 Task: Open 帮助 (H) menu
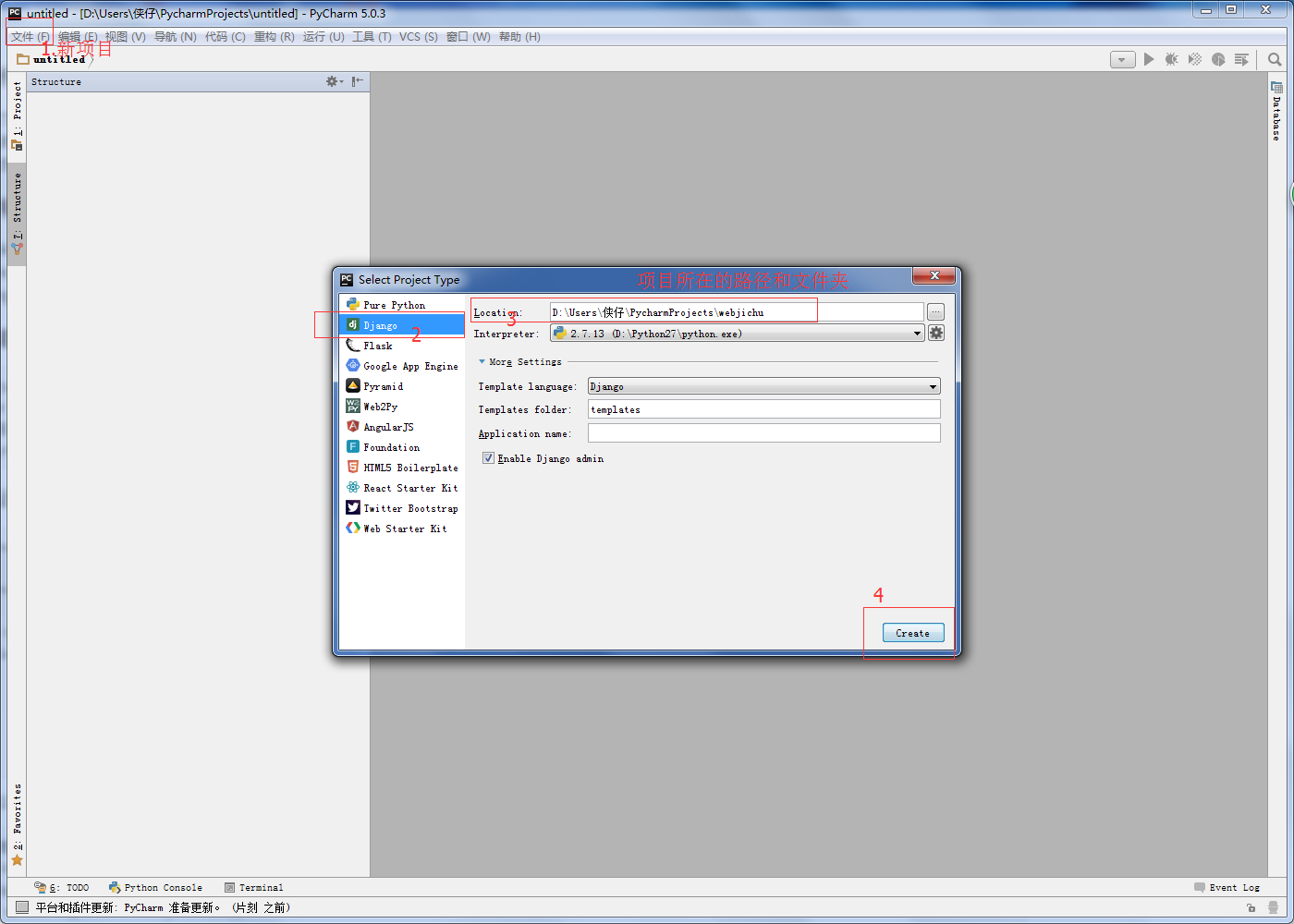pos(519,37)
